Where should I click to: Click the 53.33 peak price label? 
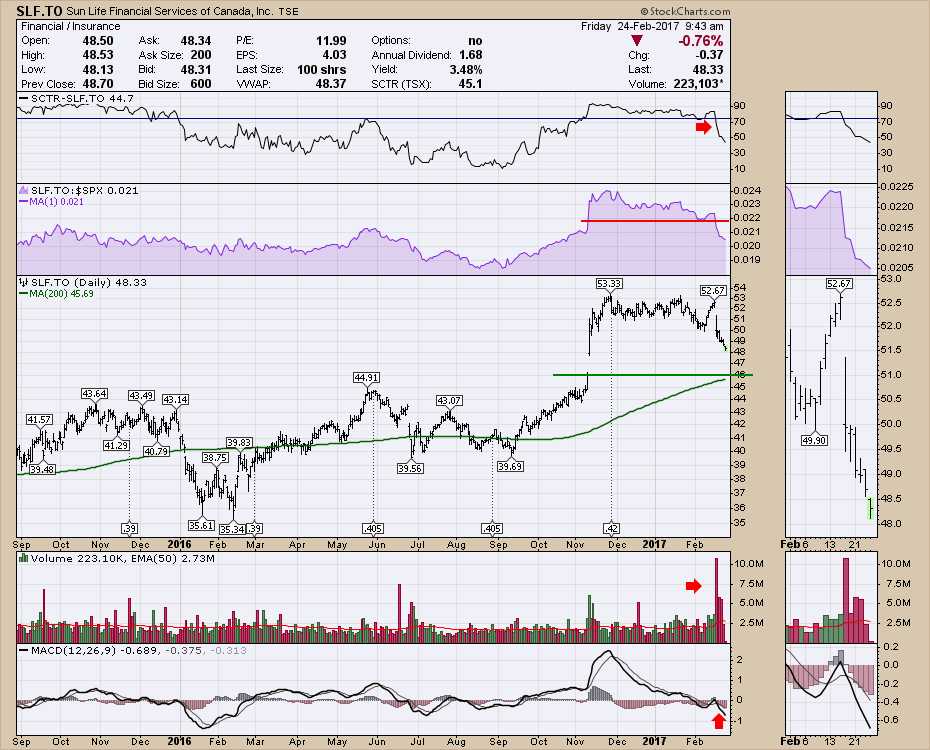coord(609,283)
